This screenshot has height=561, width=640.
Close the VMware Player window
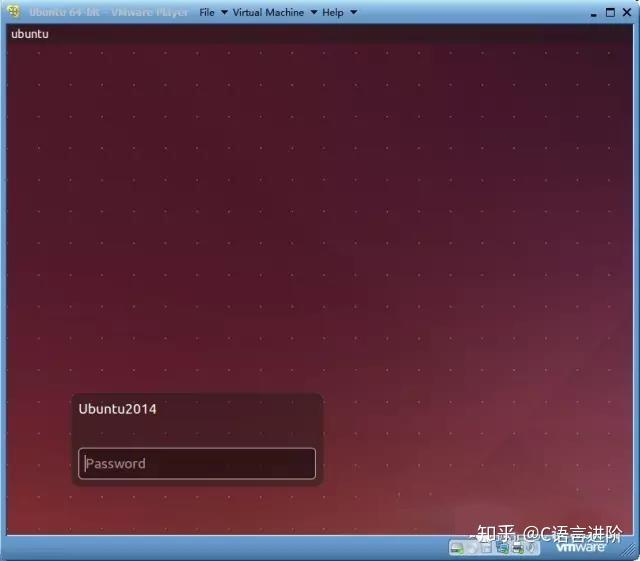click(x=627, y=13)
